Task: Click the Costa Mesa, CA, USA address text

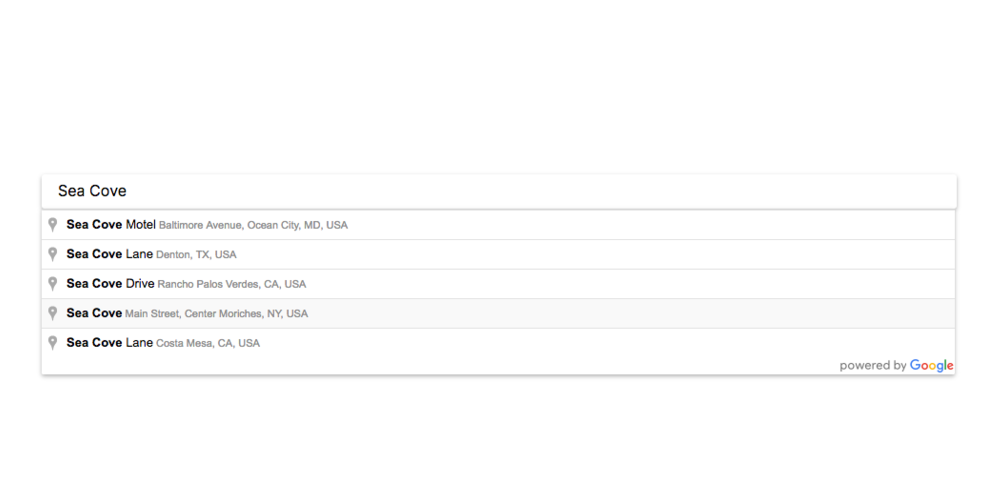Action: (208, 343)
